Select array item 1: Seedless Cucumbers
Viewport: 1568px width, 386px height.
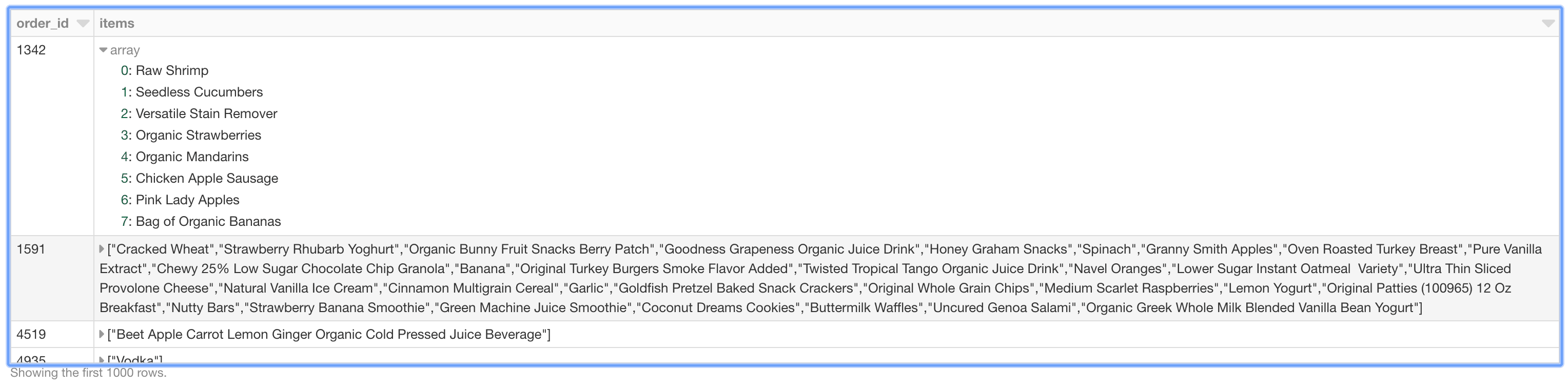[x=199, y=92]
